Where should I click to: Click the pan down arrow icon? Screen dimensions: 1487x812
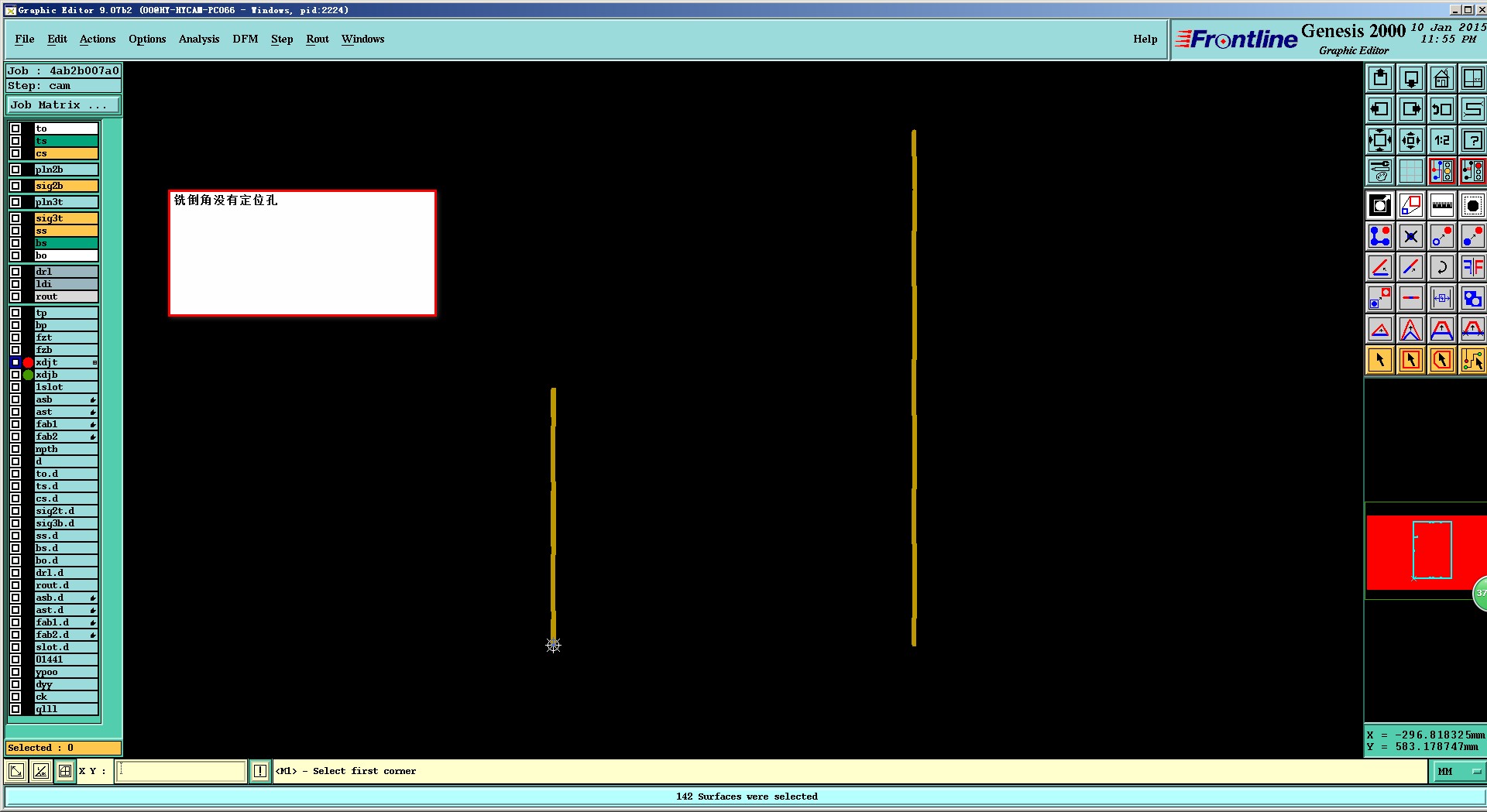tap(1411, 78)
